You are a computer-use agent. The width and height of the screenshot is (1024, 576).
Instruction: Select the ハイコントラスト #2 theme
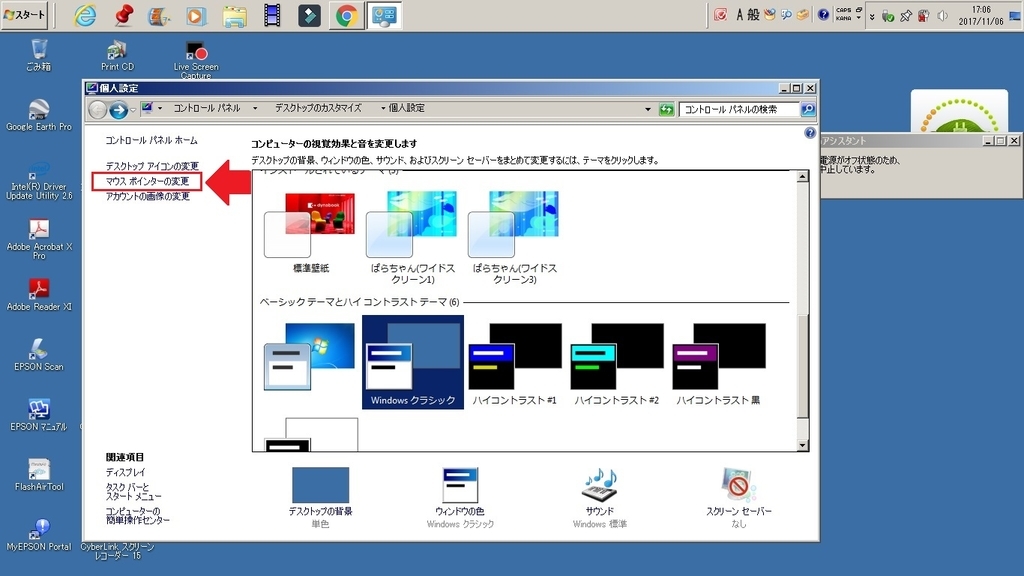pos(616,363)
